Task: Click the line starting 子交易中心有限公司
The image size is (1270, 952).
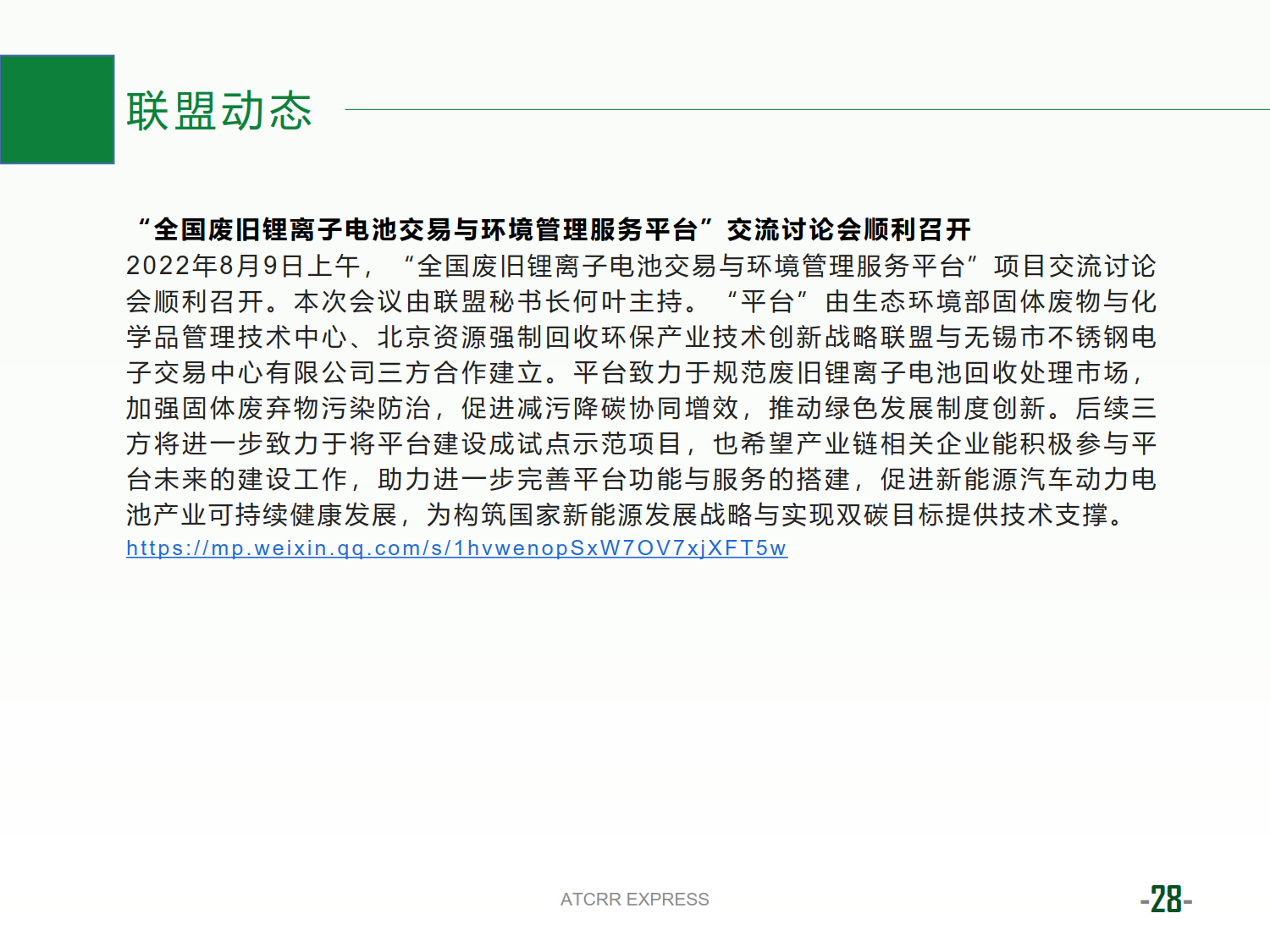Action: pyautogui.click(x=637, y=372)
